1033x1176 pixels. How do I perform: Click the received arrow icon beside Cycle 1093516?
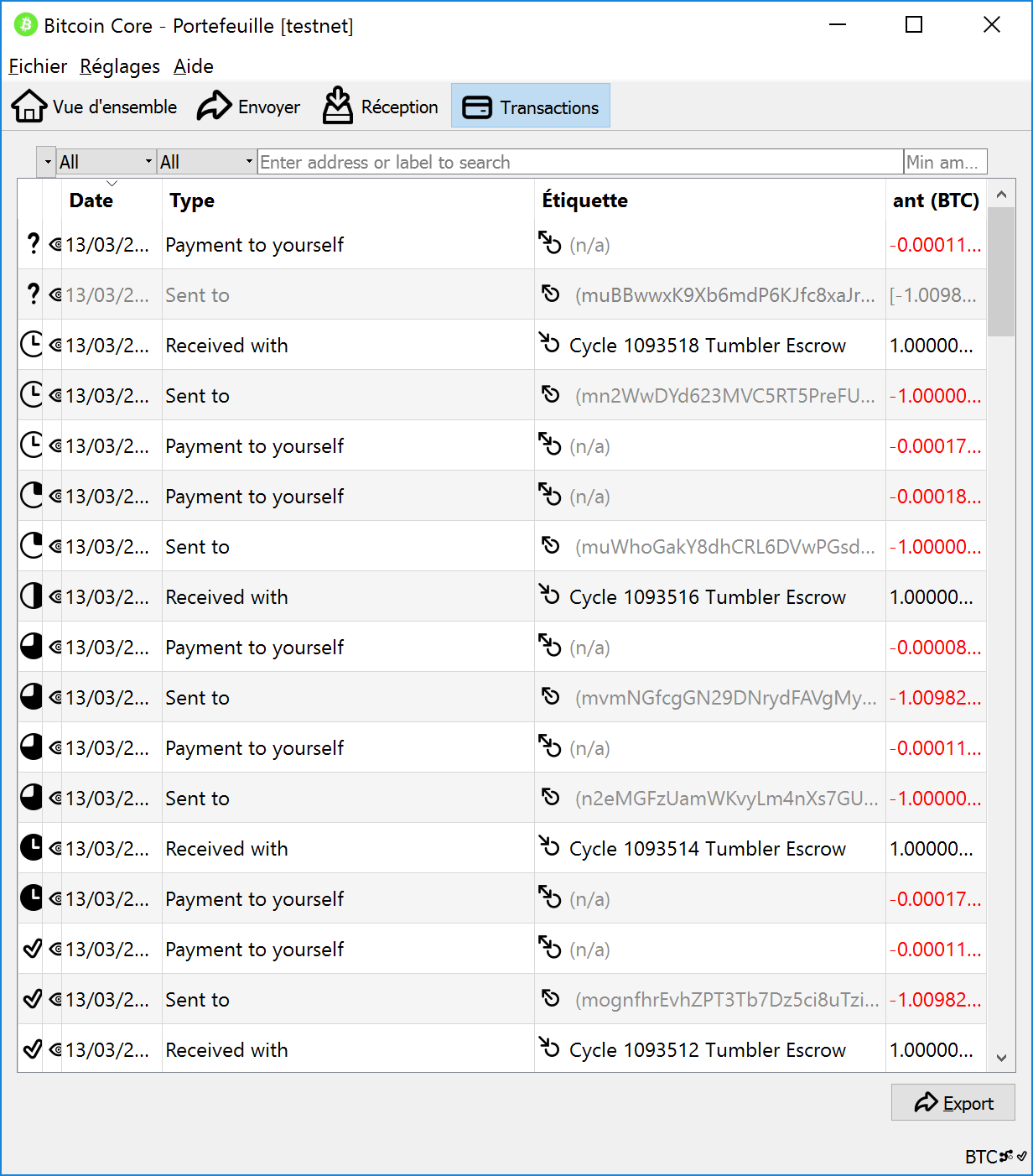click(x=549, y=595)
